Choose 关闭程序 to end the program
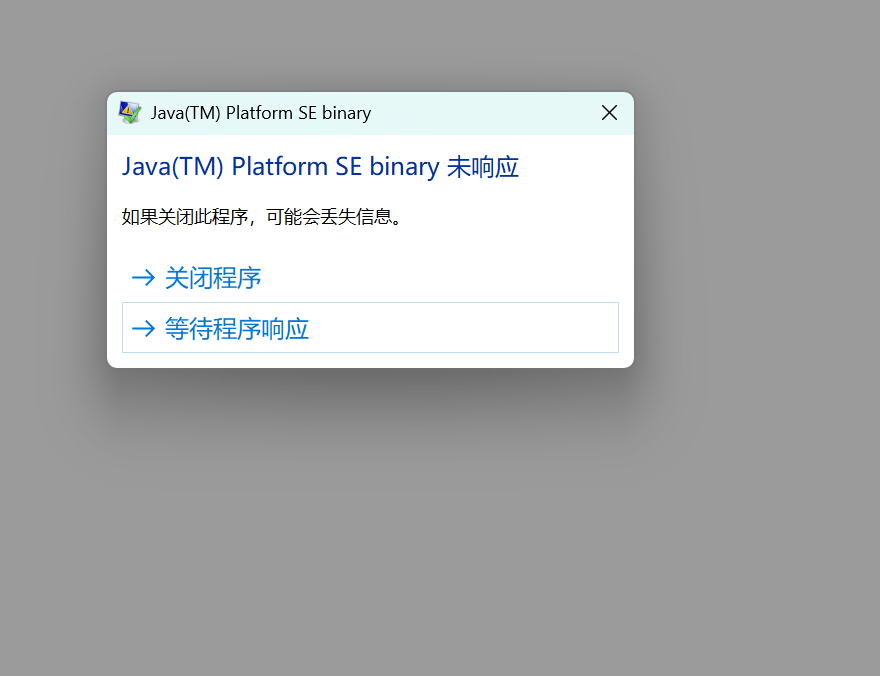The width and height of the screenshot is (880, 676). (212, 278)
